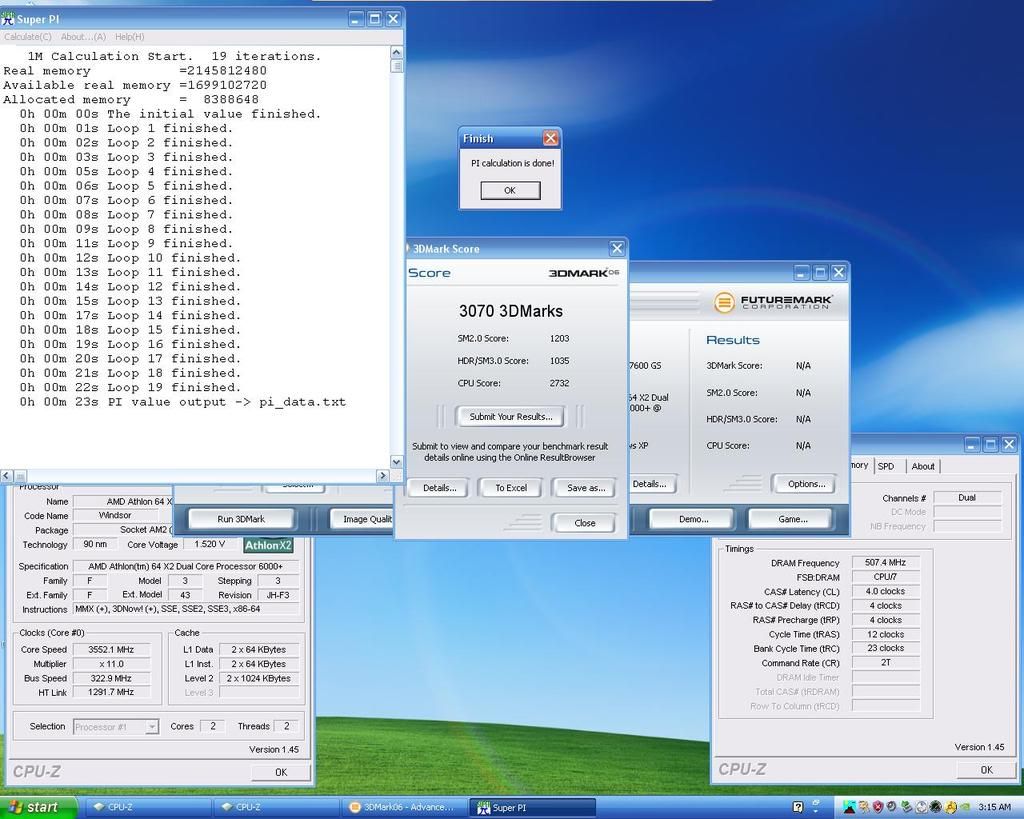Click the Level 2 cache value 2 x 1024 KBytes
This screenshot has height=819, width=1024.
(259, 678)
